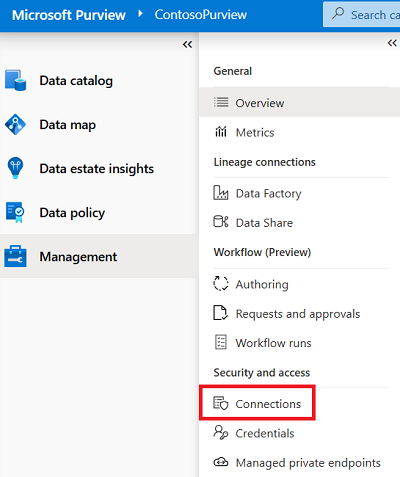Select the Management menu item

pos(99,256)
